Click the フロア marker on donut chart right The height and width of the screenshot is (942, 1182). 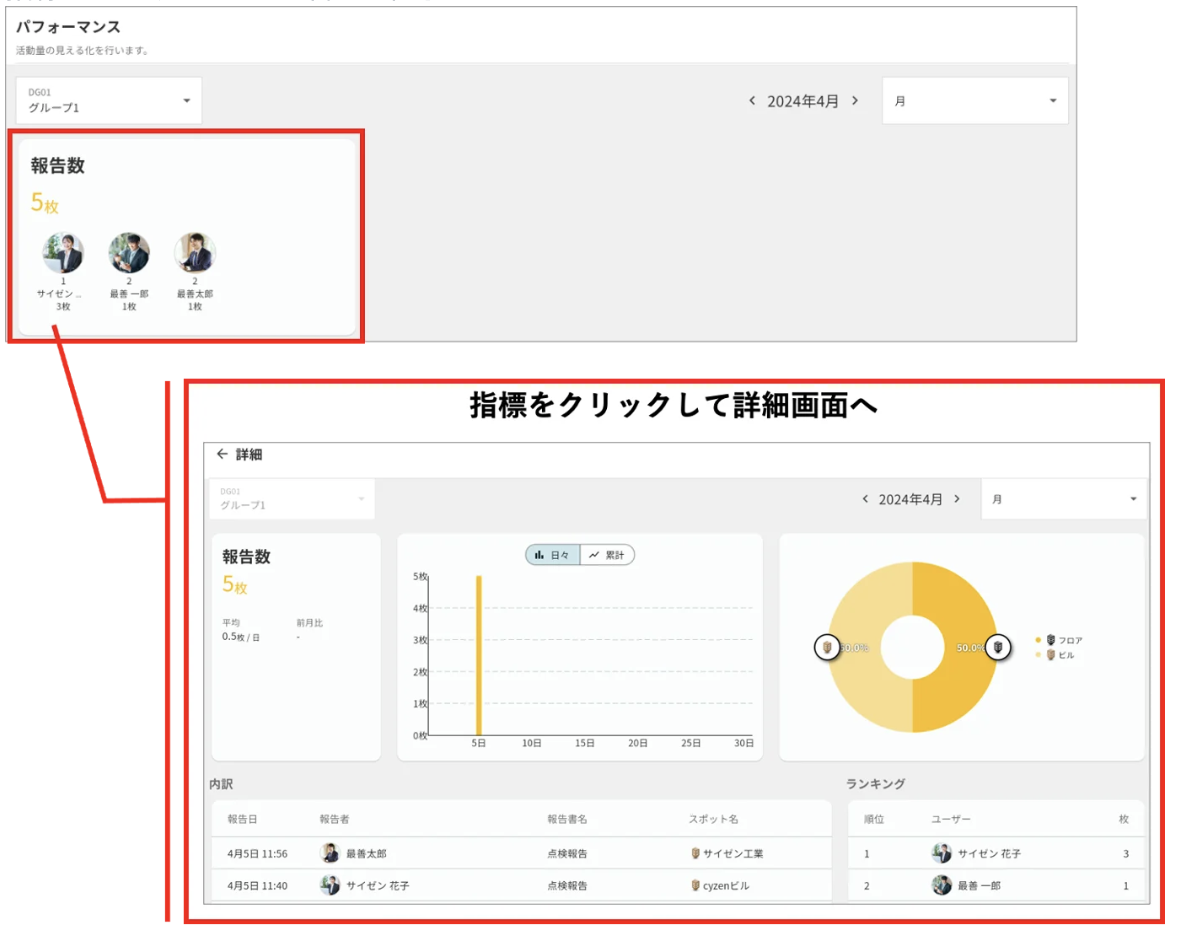998,647
